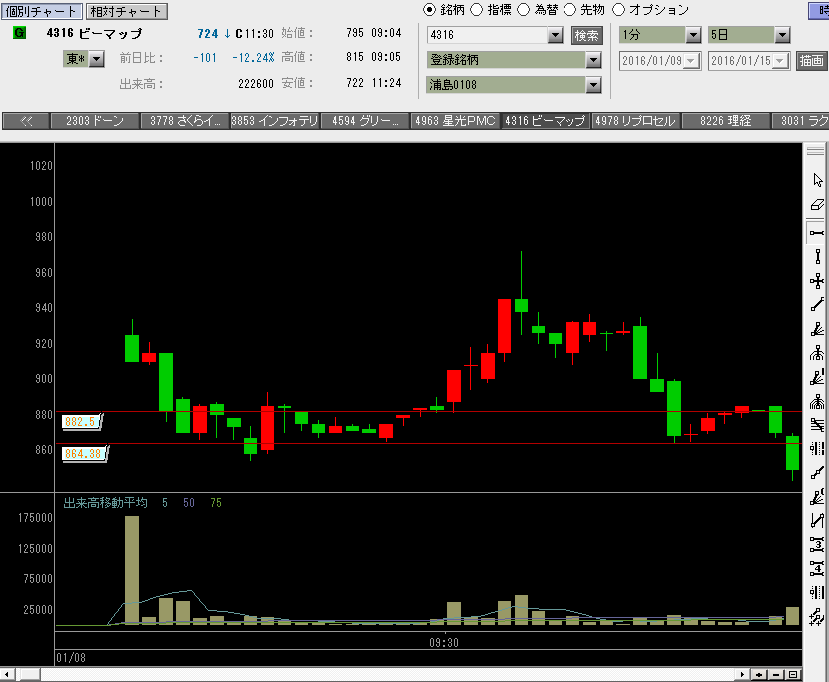Click the 75 moving average period label
Image resolution: width=829 pixels, height=682 pixels.
[x=216, y=503]
